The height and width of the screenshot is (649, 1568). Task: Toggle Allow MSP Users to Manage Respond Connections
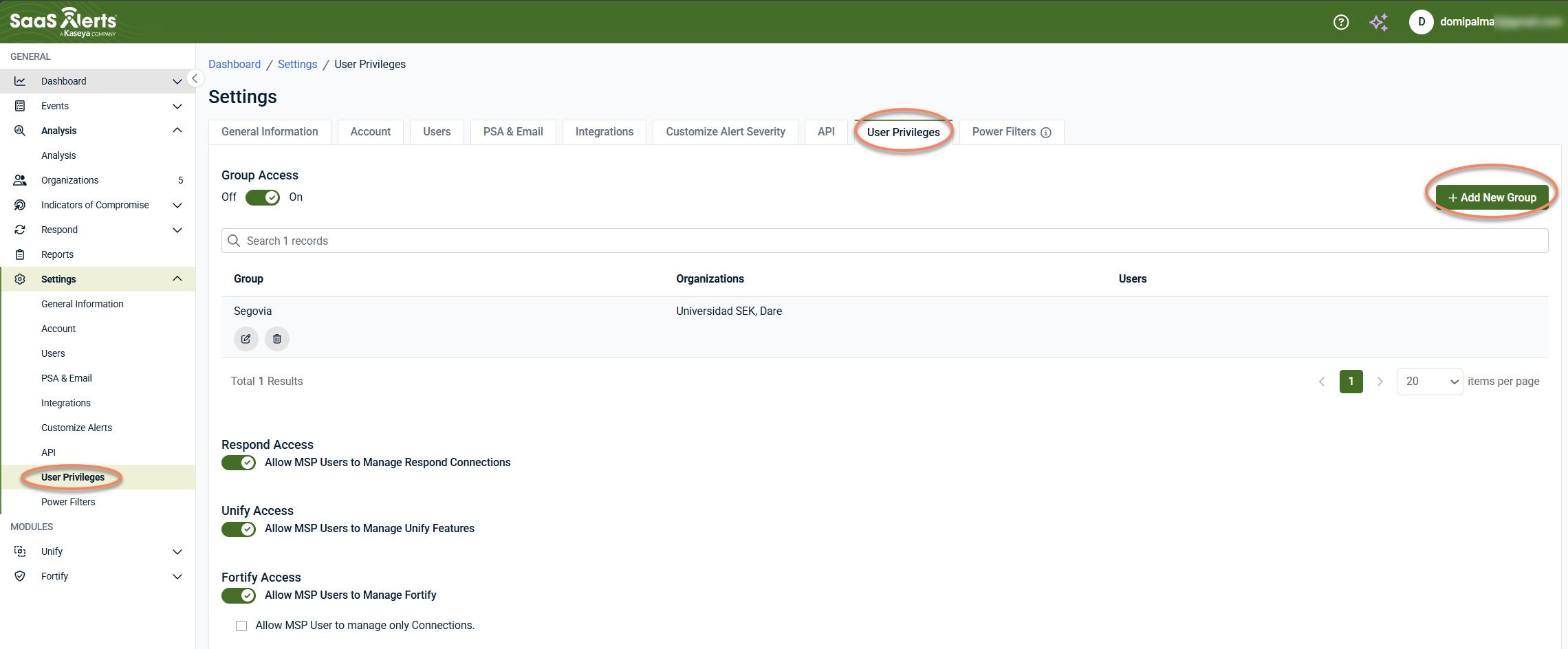click(x=239, y=463)
